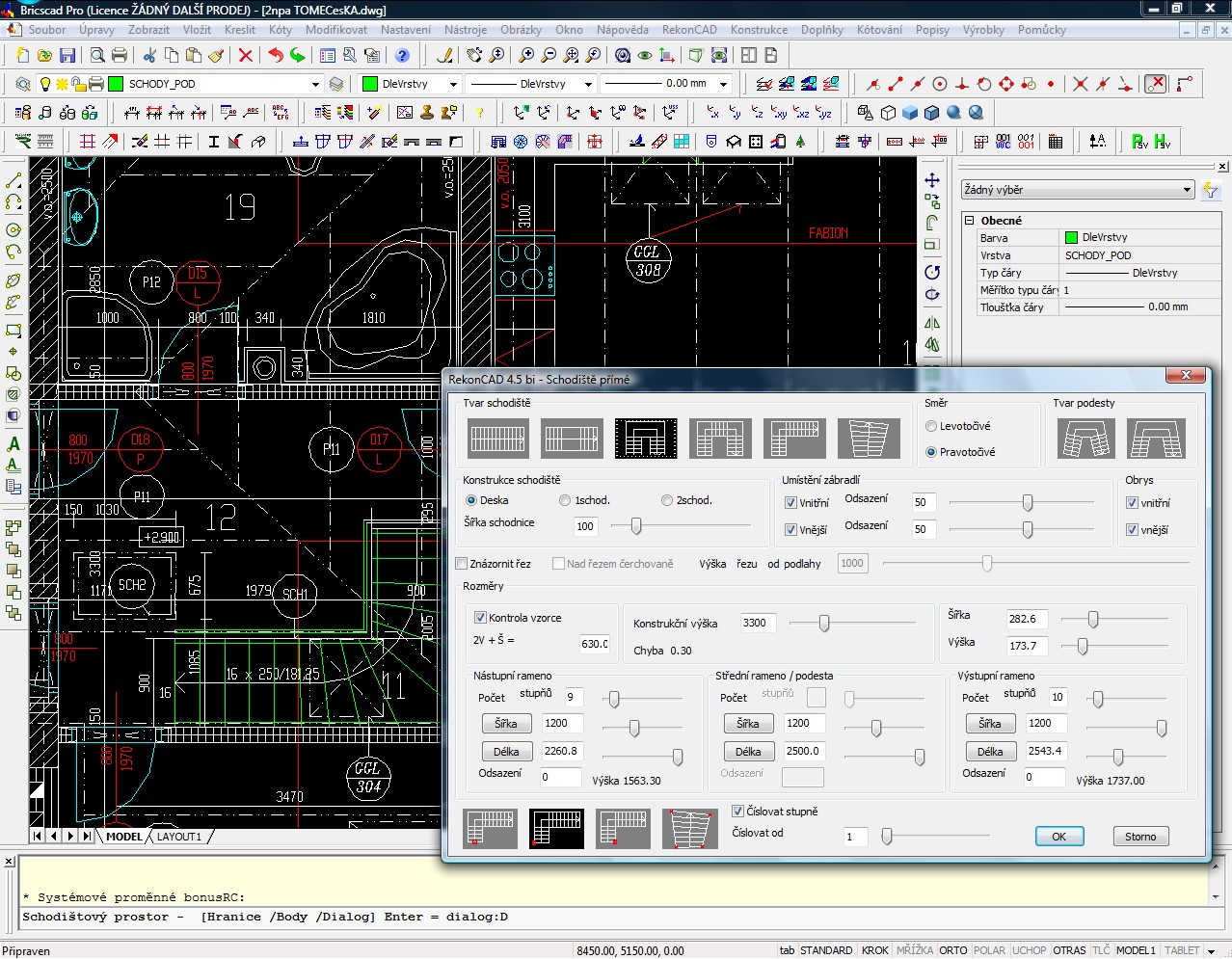Uncheck the Číslovat stupně checkbox

click(x=738, y=812)
